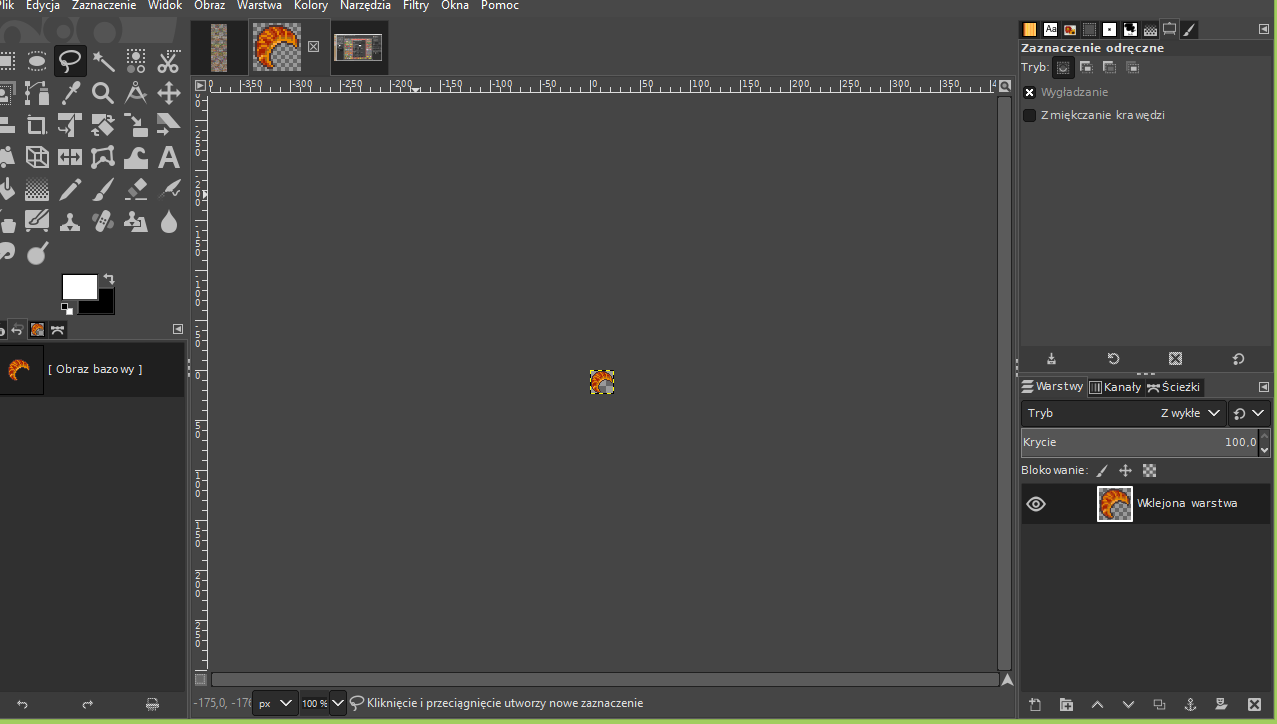Viewport: 1277px width, 724px height.
Task: Switch to the Ścieżki tab
Action: 1175,387
